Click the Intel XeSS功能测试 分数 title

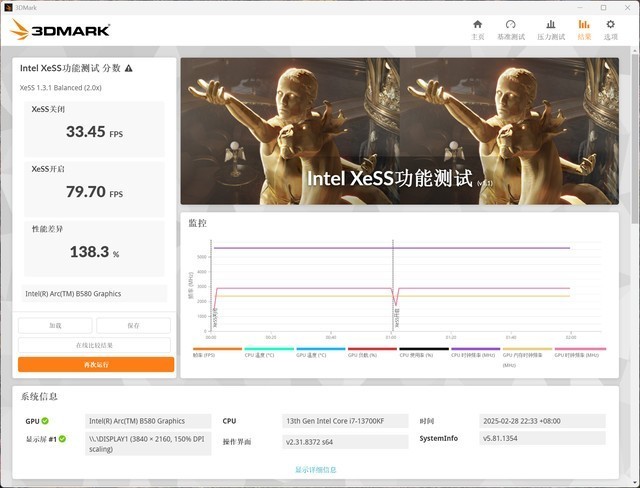pyautogui.click(x=70, y=68)
